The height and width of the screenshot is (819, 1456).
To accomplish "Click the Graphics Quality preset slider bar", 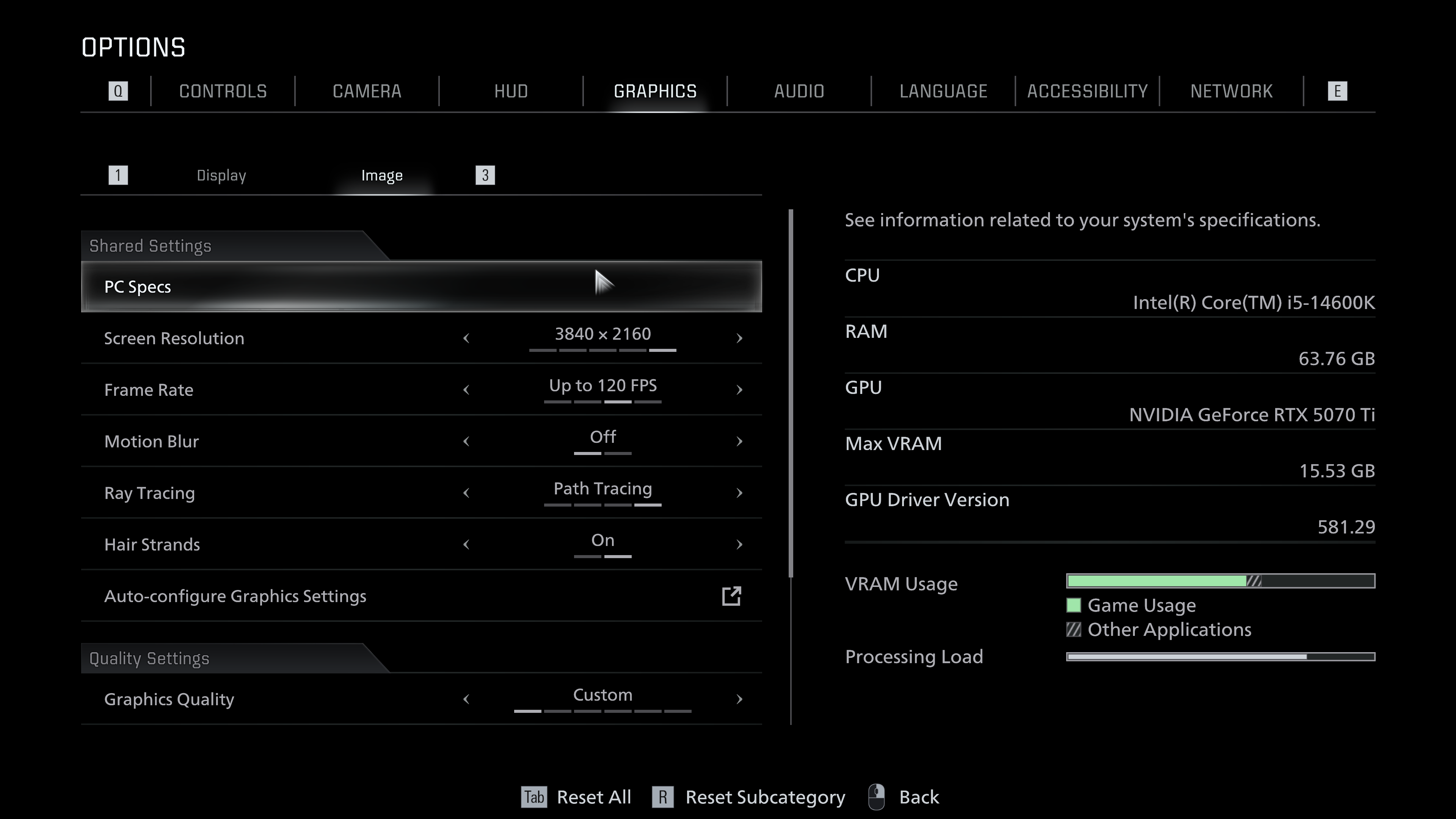I will (x=602, y=711).
